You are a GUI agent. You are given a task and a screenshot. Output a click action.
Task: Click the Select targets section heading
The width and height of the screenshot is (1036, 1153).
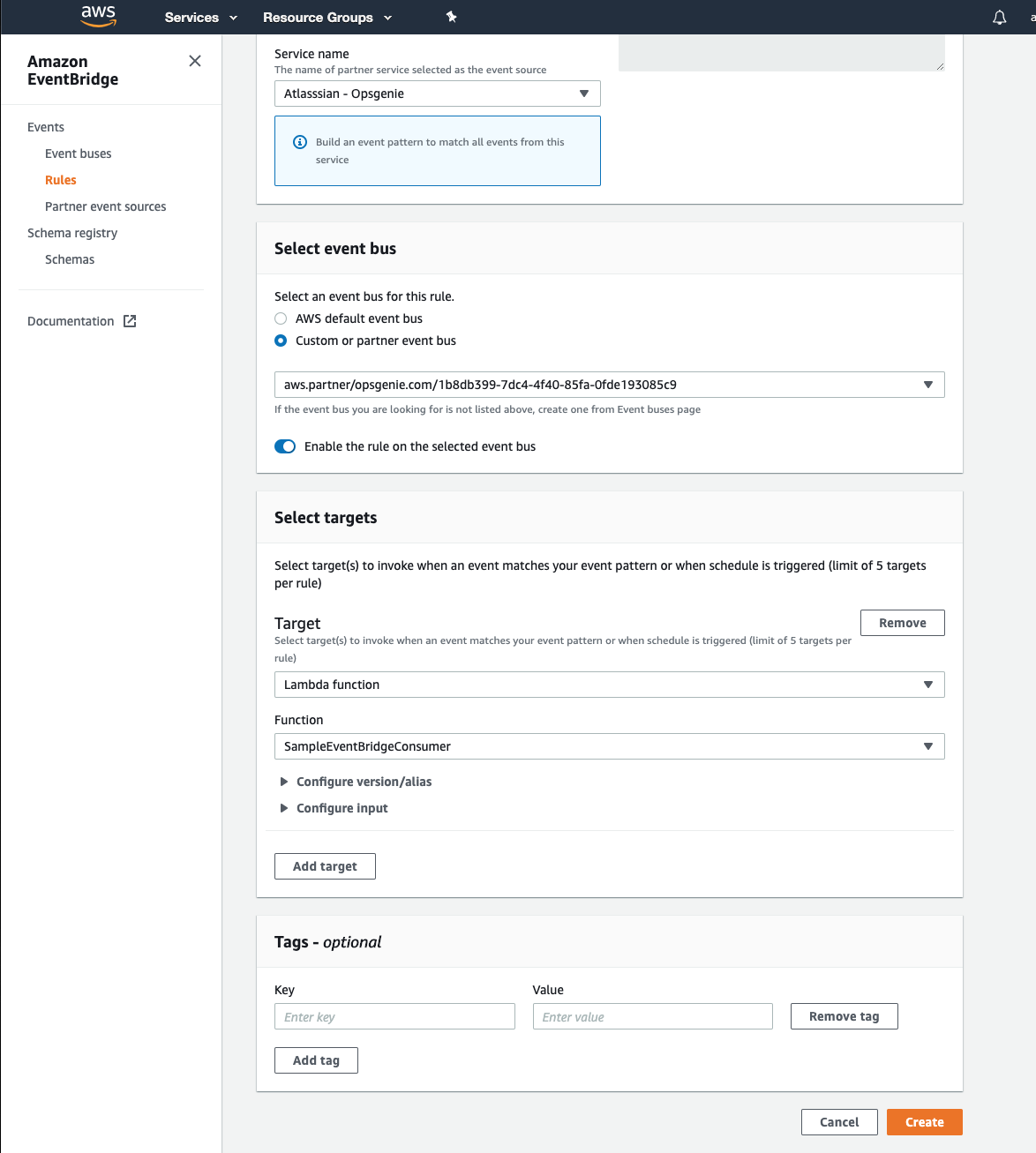point(326,518)
